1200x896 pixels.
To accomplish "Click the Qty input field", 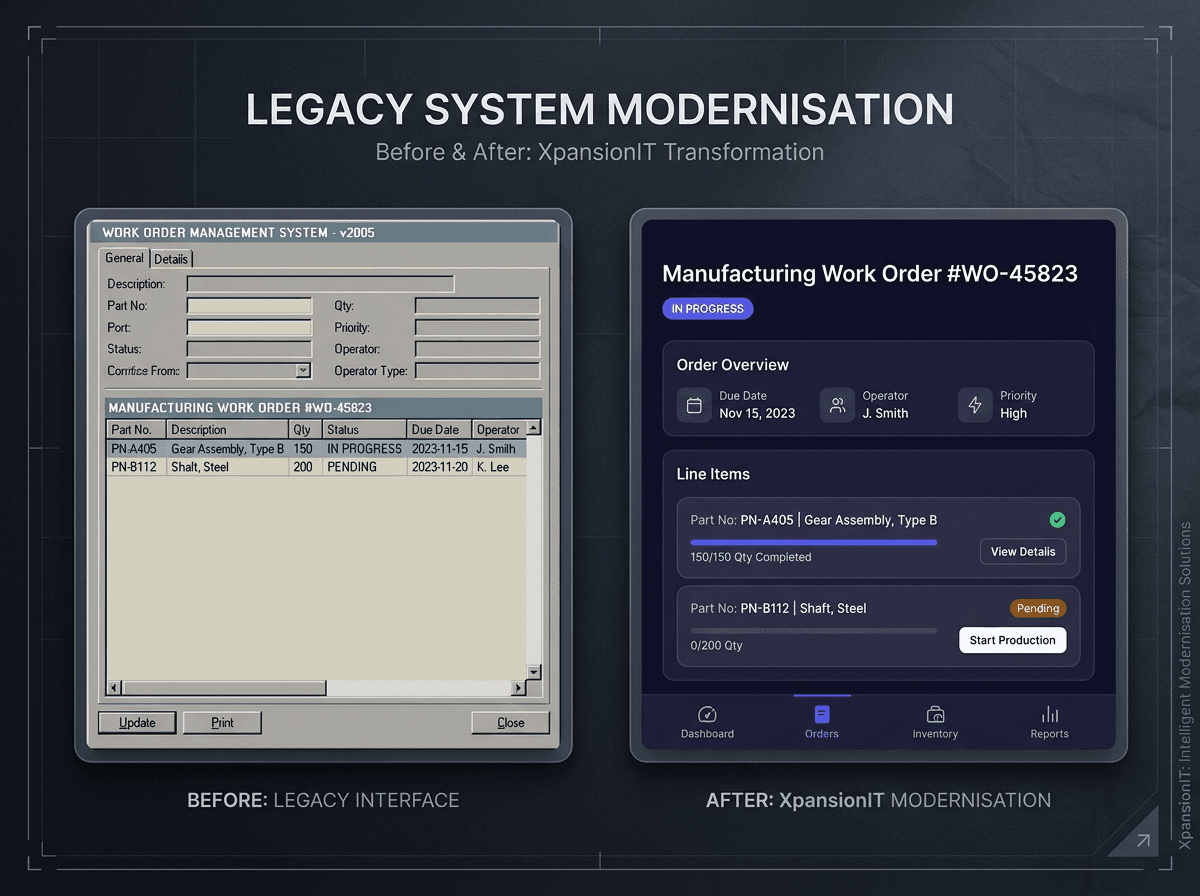I will (477, 306).
